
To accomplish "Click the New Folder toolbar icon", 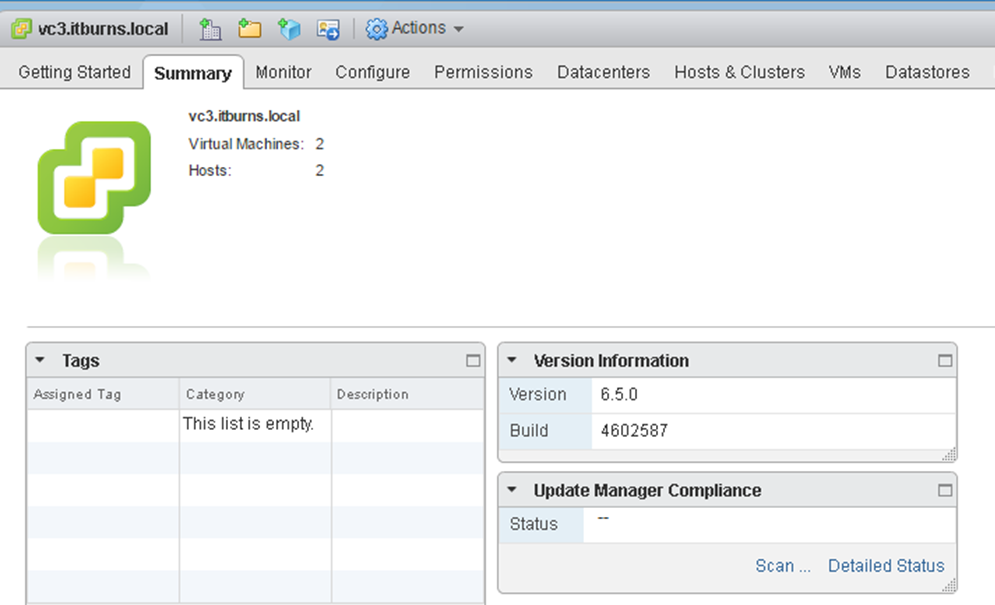I will pos(249,29).
